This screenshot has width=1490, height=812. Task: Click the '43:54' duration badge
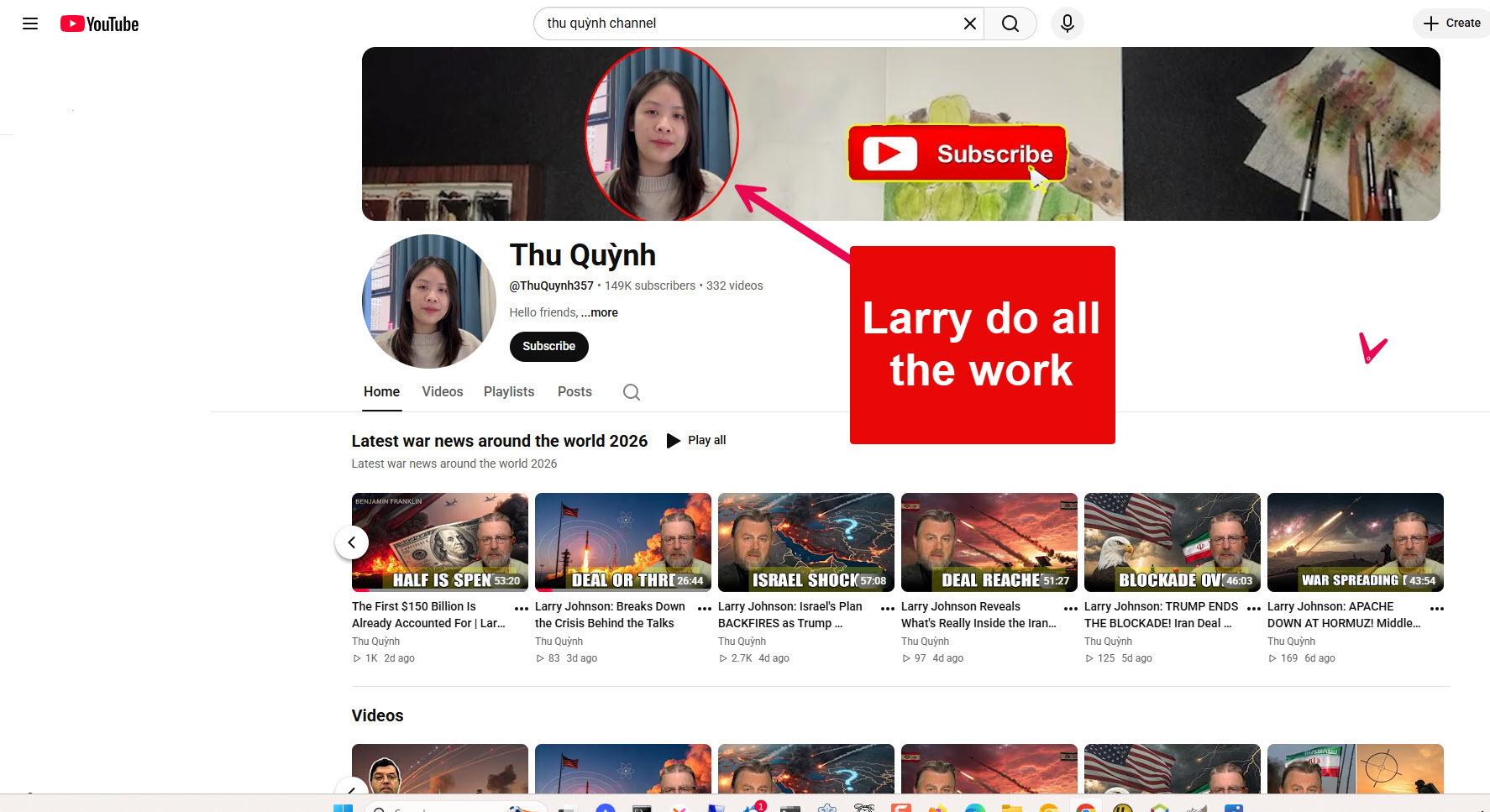(1423, 580)
